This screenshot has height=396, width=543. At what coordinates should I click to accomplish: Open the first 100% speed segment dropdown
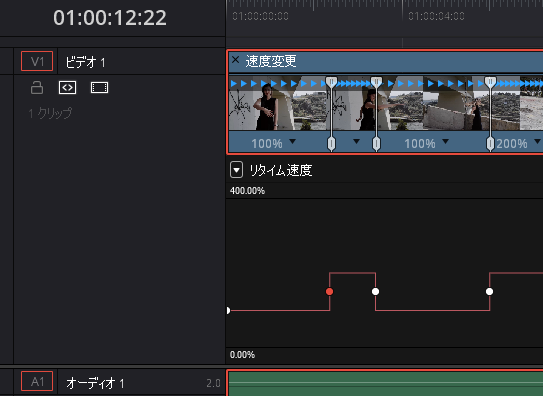tap(293, 141)
